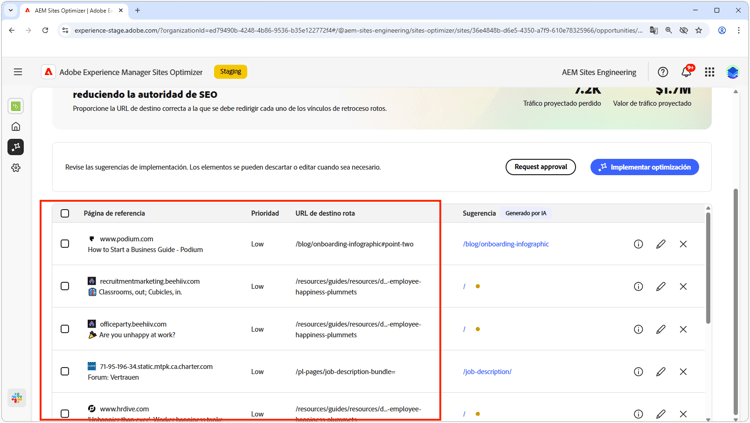750x423 pixels.
Task: Open the browser zoom icon
Action: (x=668, y=30)
